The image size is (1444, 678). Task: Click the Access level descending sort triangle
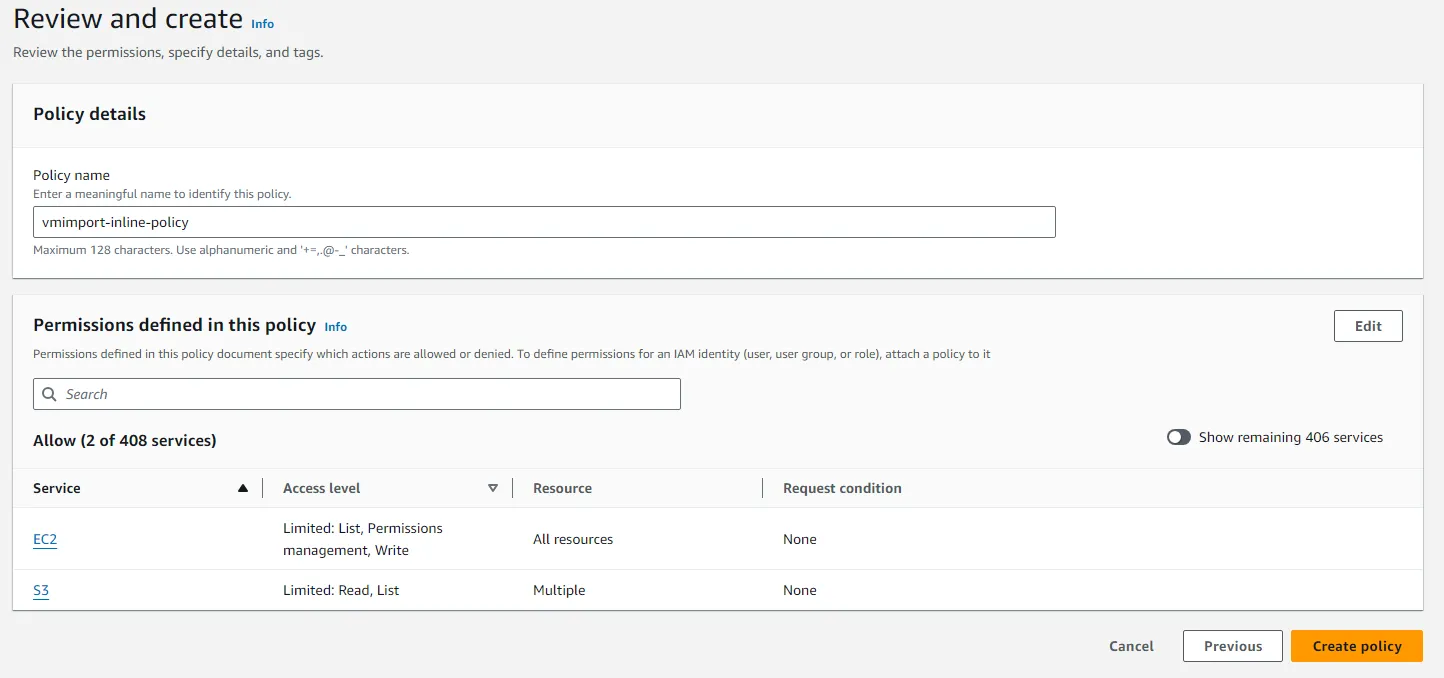tap(492, 488)
